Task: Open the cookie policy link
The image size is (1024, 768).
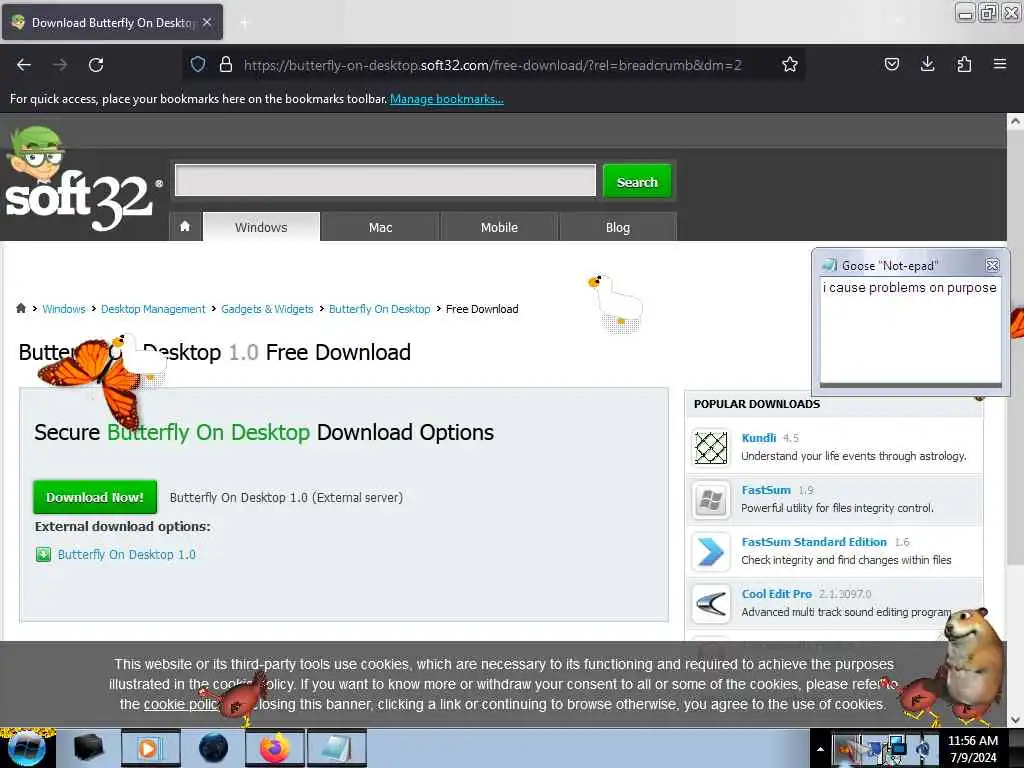Action: 182,704
